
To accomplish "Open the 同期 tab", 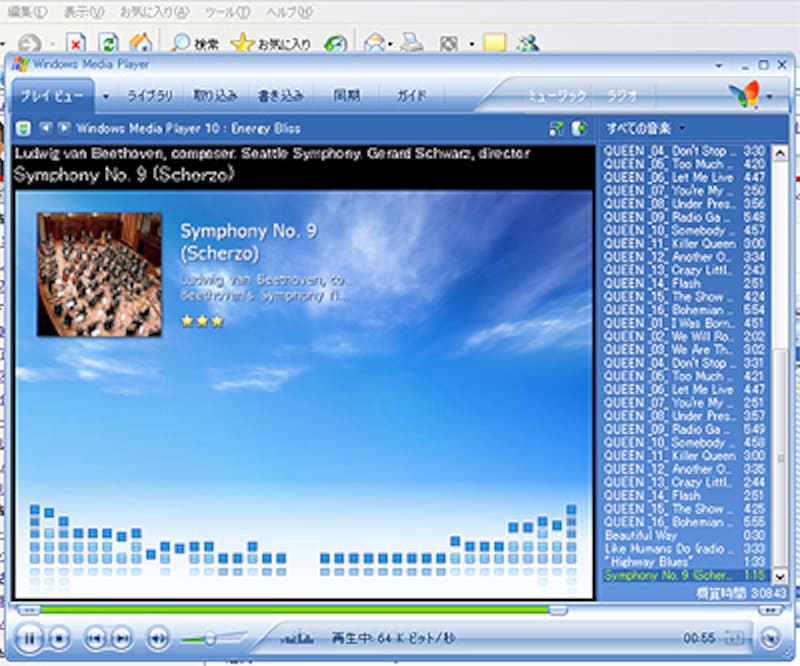I will tap(346, 95).
